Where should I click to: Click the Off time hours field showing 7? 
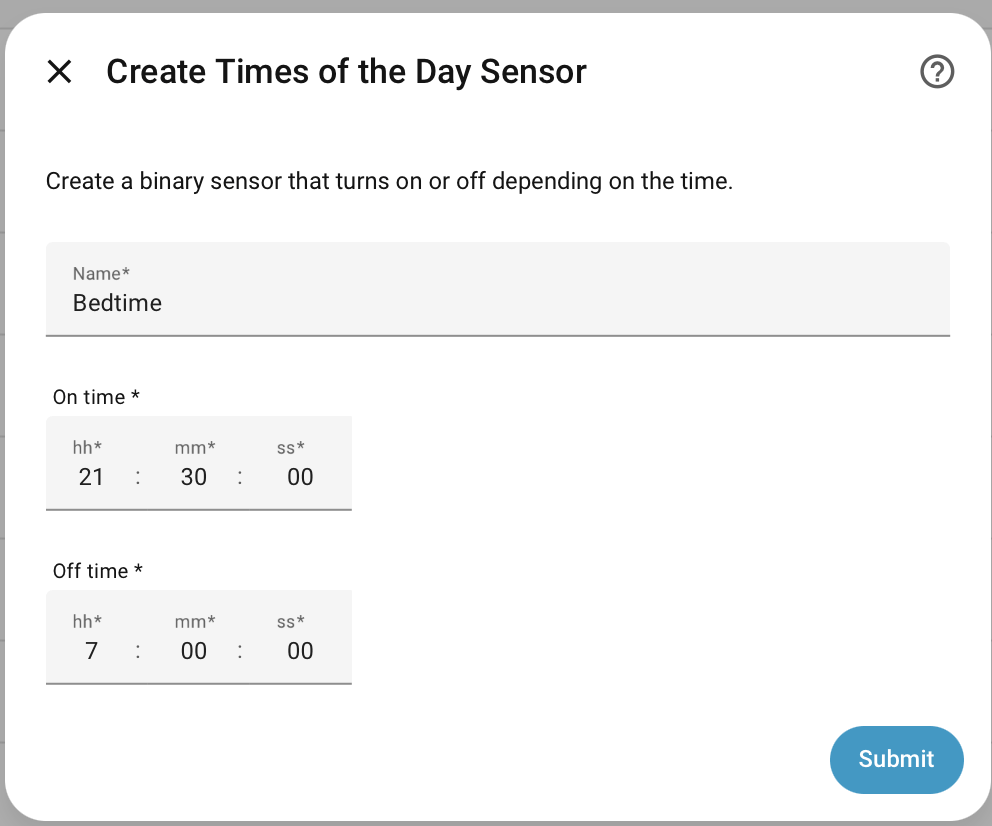(x=91, y=651)
